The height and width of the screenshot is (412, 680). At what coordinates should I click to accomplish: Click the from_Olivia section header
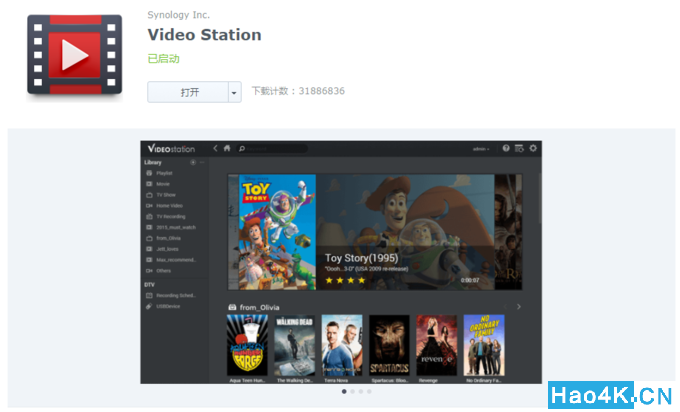coord(259,307)
